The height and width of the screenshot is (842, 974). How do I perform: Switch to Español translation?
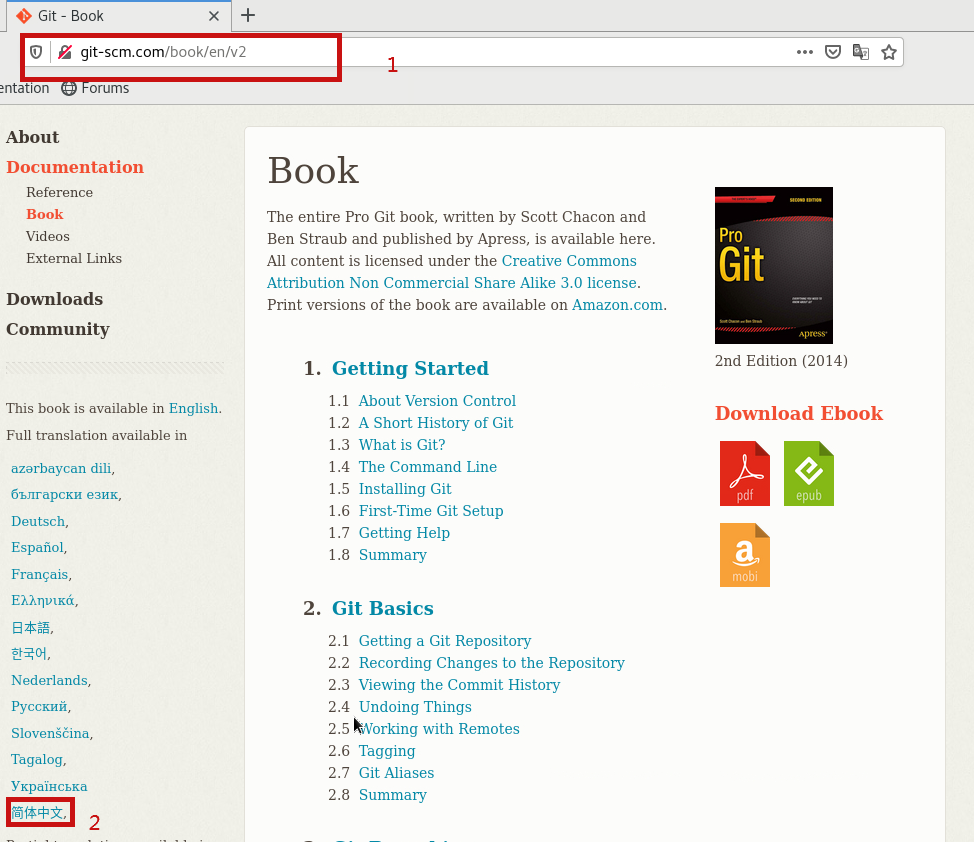[x=37, y=547]
